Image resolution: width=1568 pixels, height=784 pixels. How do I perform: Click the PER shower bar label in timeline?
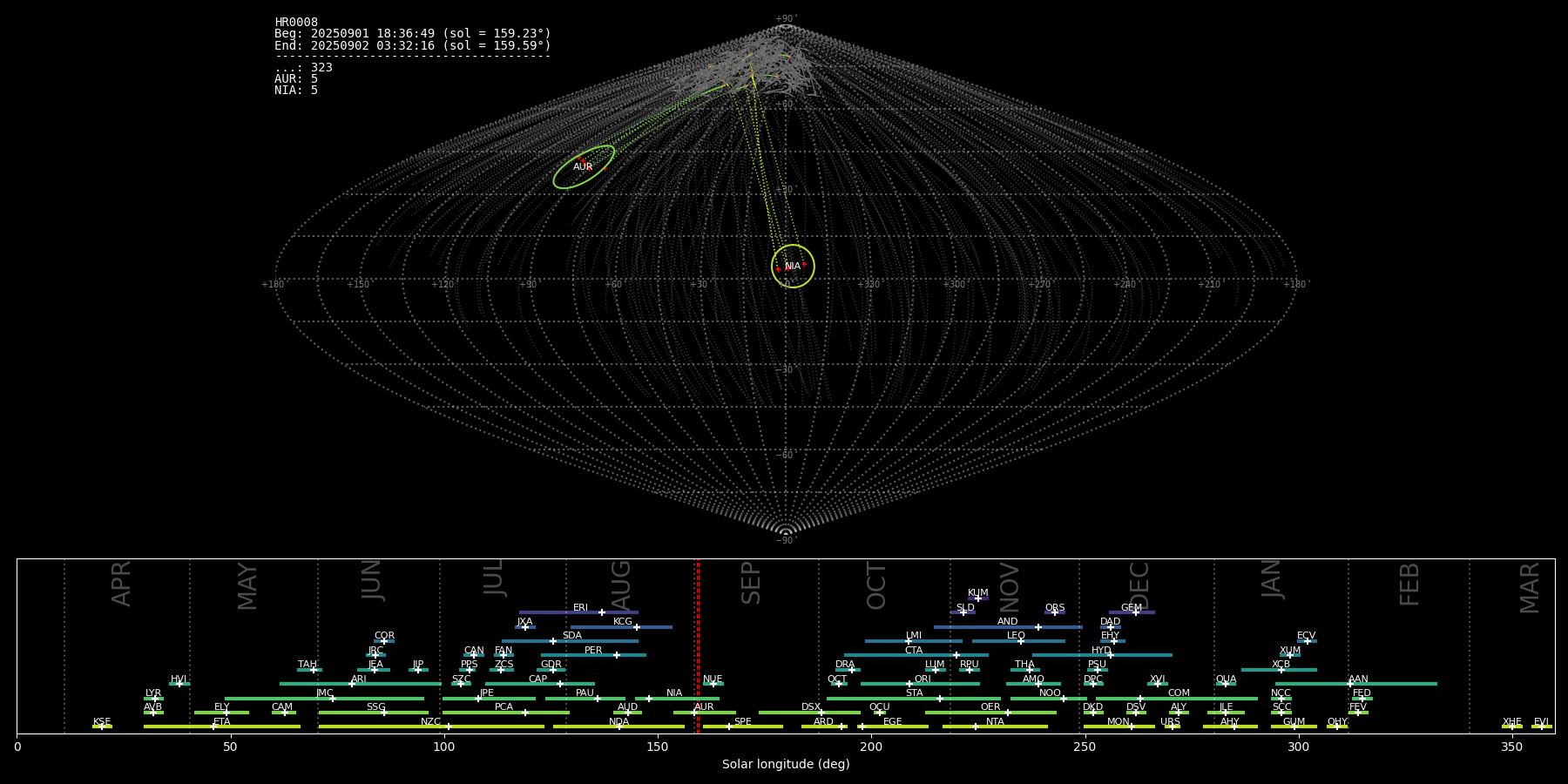pyautogui.click(x=593, y=651)
